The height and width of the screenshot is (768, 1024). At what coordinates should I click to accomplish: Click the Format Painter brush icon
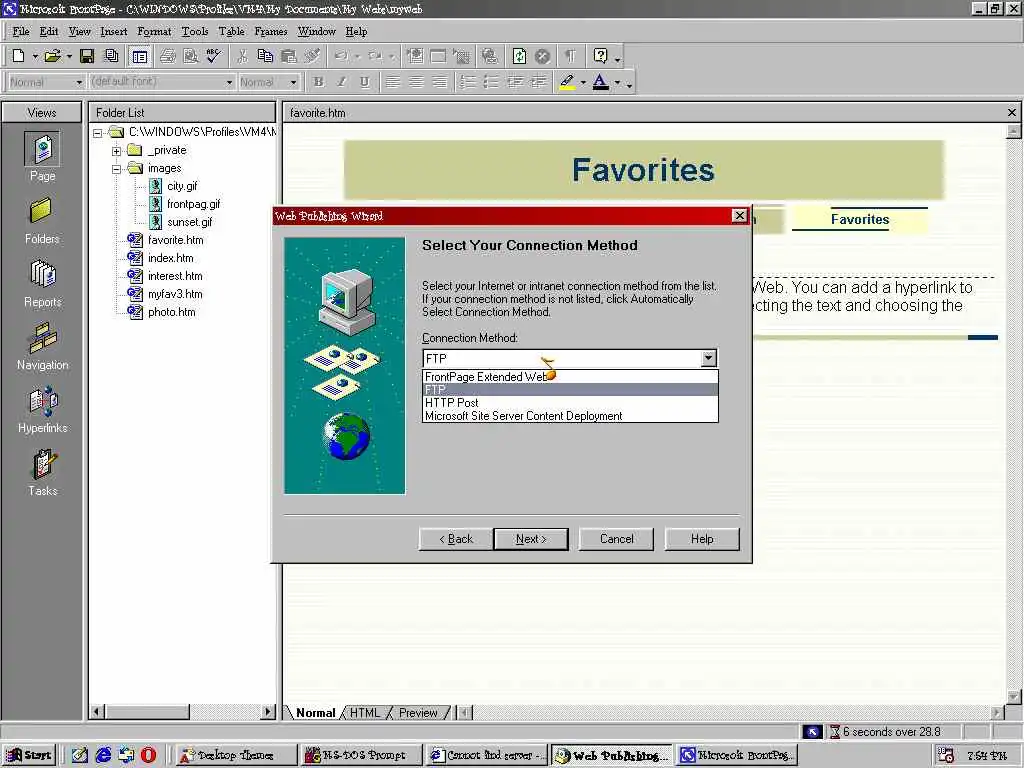[312, 56]
